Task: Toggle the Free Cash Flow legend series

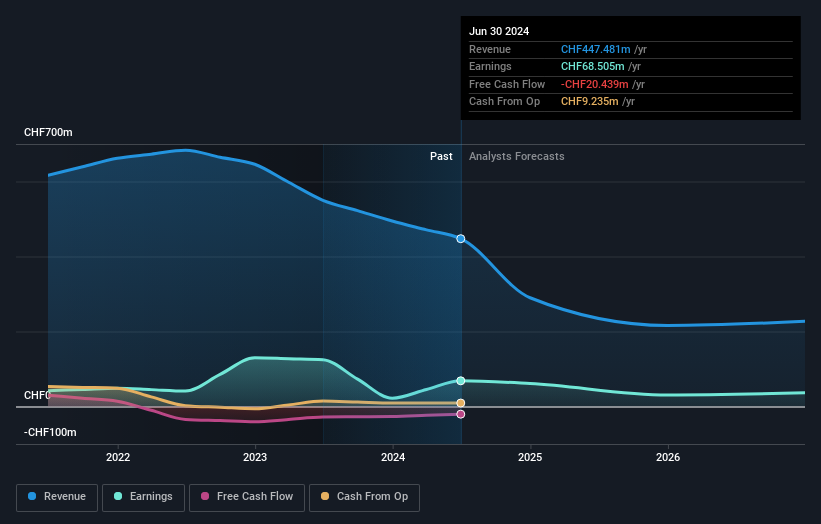Action: click(247, 497)
